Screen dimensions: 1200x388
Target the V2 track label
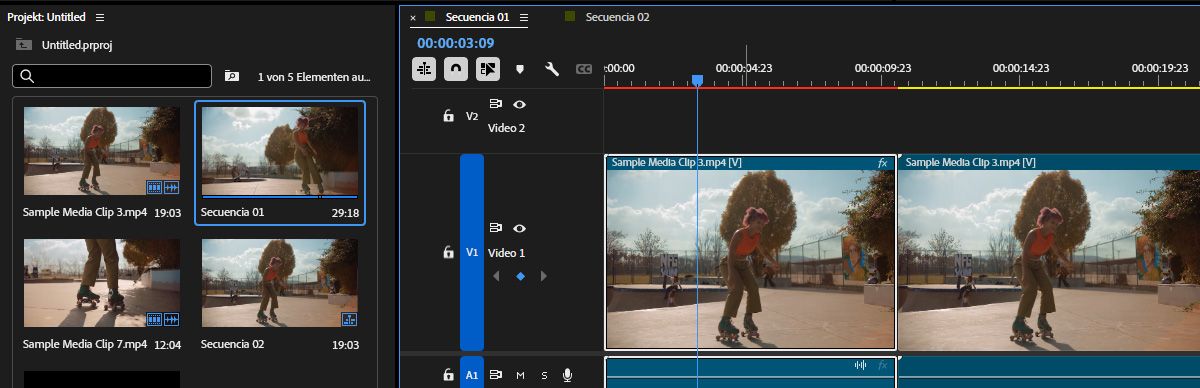pyautogui.click(x=472, y=116)
